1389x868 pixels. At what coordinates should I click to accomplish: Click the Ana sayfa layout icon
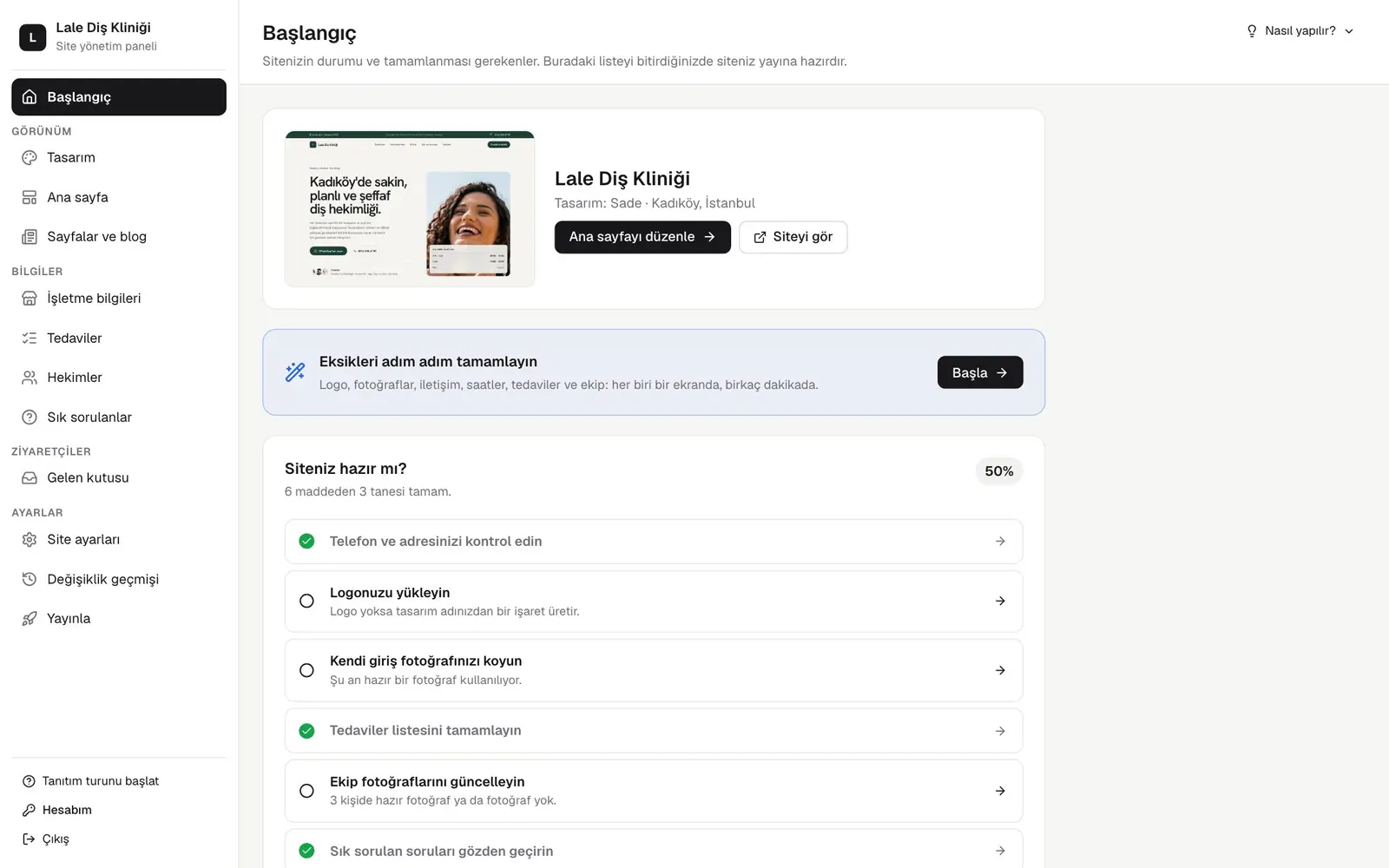[30, 198]
